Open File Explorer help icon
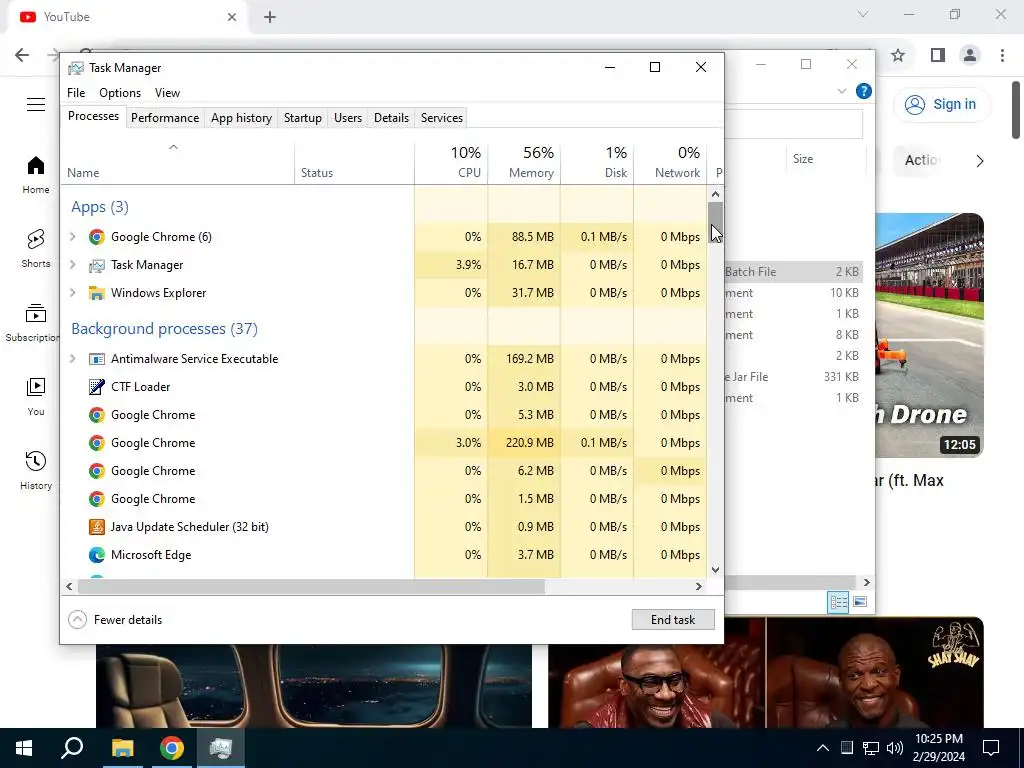The width and height of the screenshot is (1024, 768). coord(863,91)
